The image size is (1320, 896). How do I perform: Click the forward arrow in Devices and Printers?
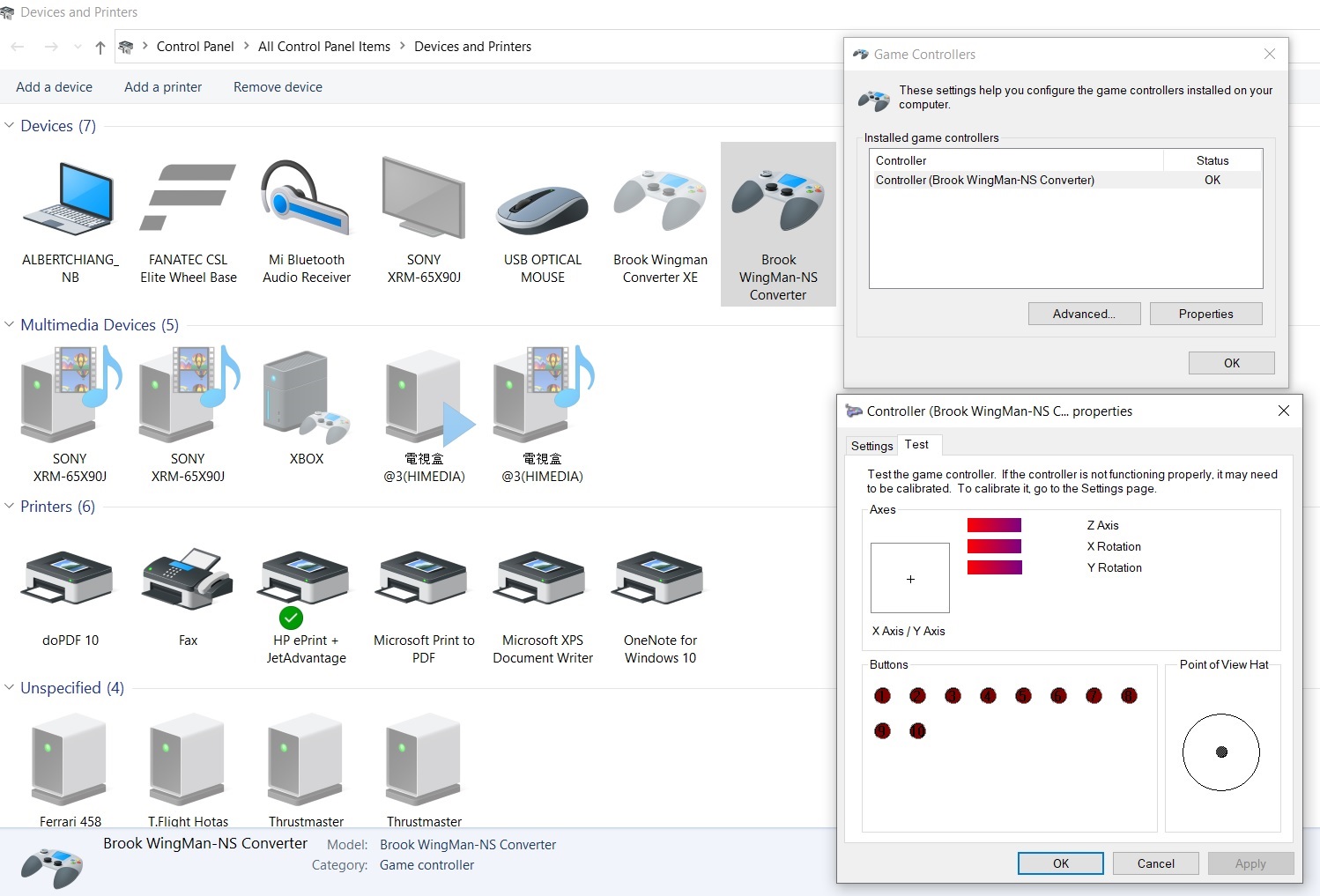pos(51,47)
